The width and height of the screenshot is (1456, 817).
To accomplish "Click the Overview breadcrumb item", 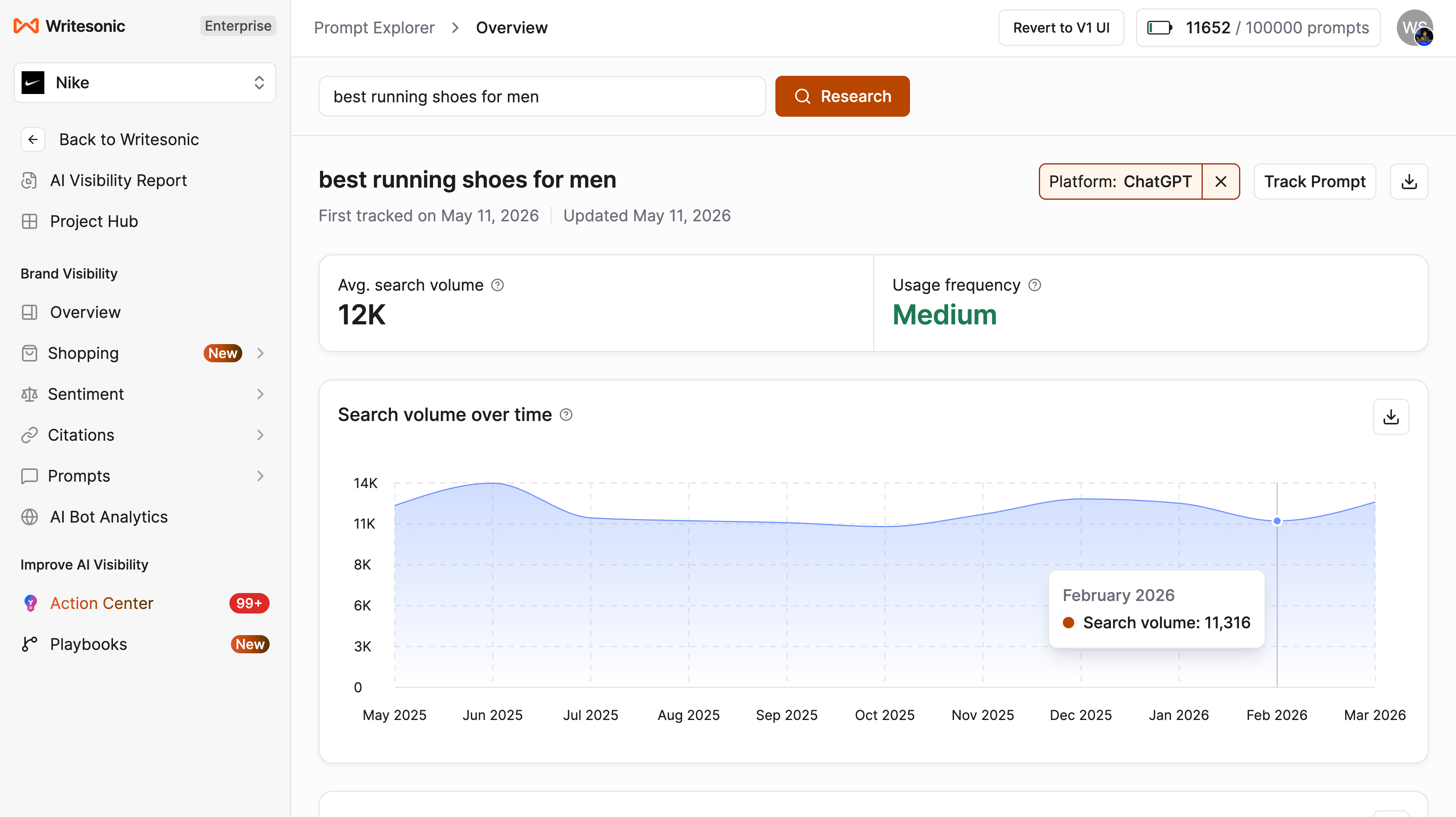I will pyautogui.click(x=511, y=28).
